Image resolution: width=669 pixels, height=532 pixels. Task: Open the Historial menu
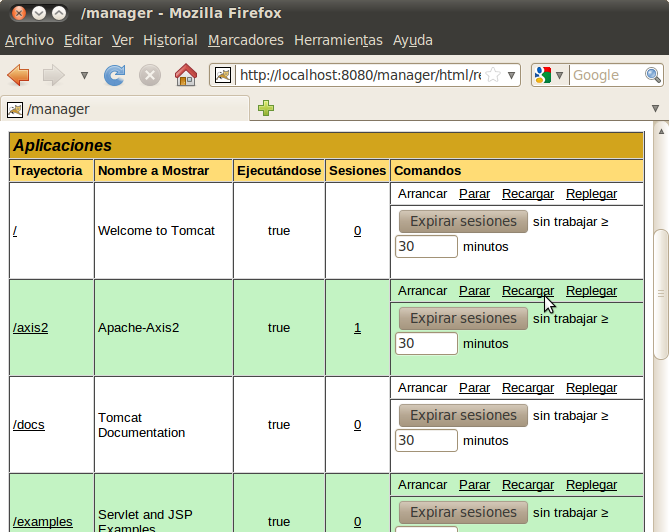170,40
